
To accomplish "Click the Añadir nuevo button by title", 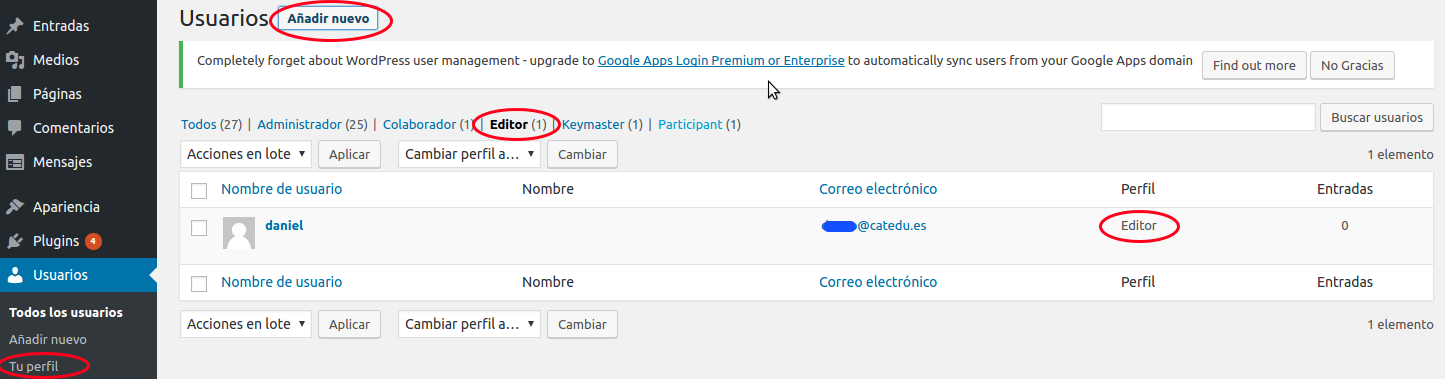I will click(328, 18).
